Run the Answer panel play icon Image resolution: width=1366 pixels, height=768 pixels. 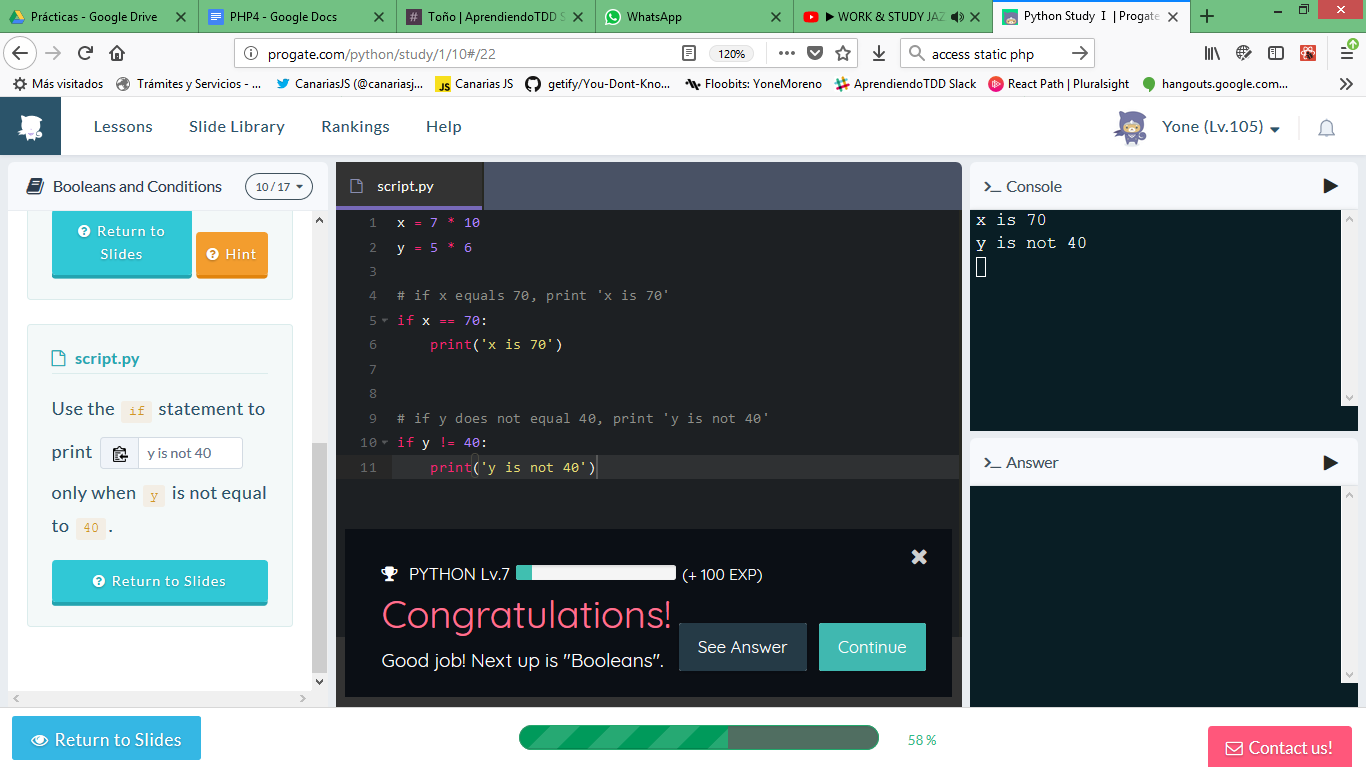tap(1330, 462)
